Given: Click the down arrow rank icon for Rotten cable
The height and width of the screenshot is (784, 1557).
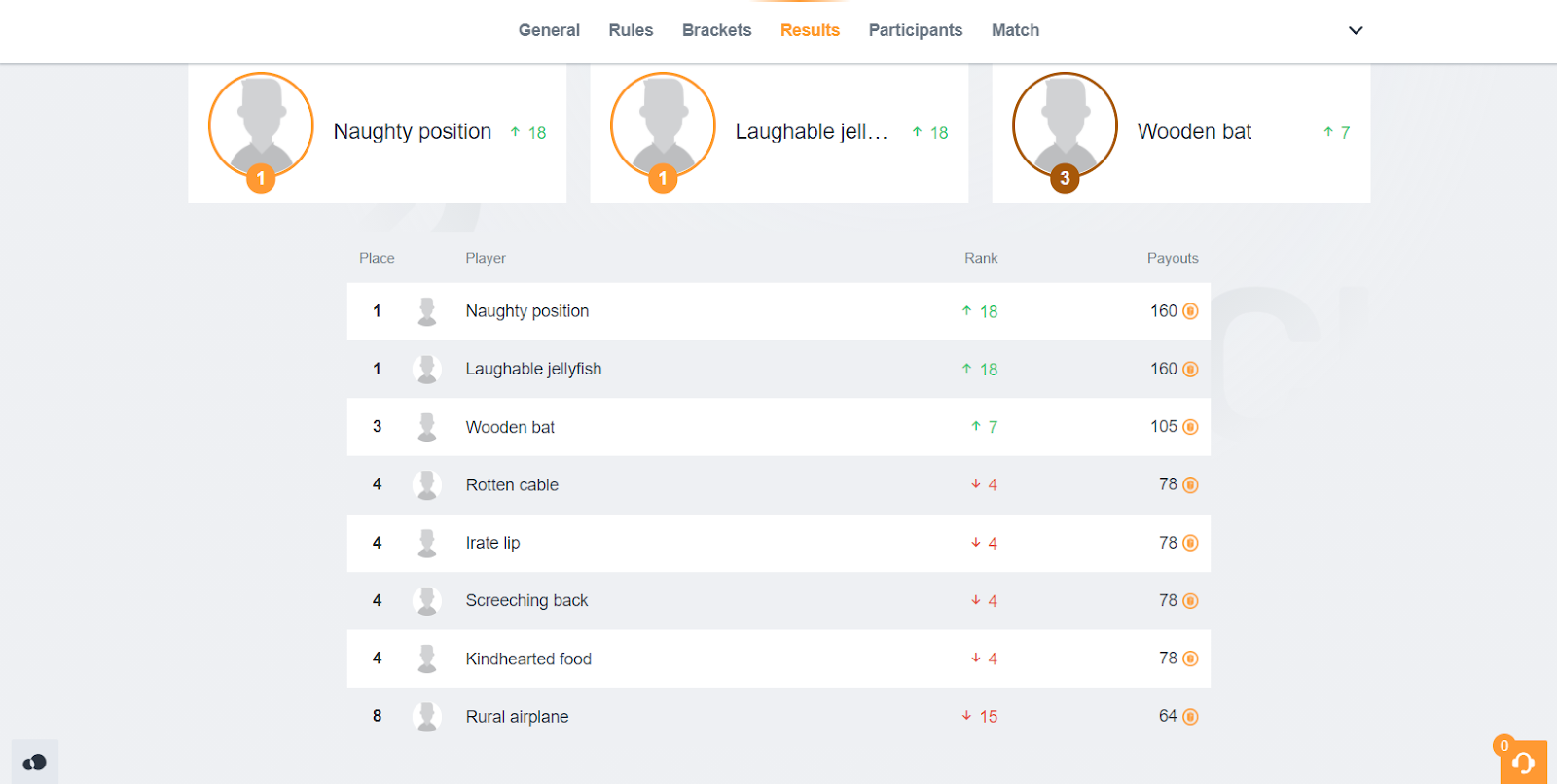Looking at the screenshot, I should click(975, 484).
